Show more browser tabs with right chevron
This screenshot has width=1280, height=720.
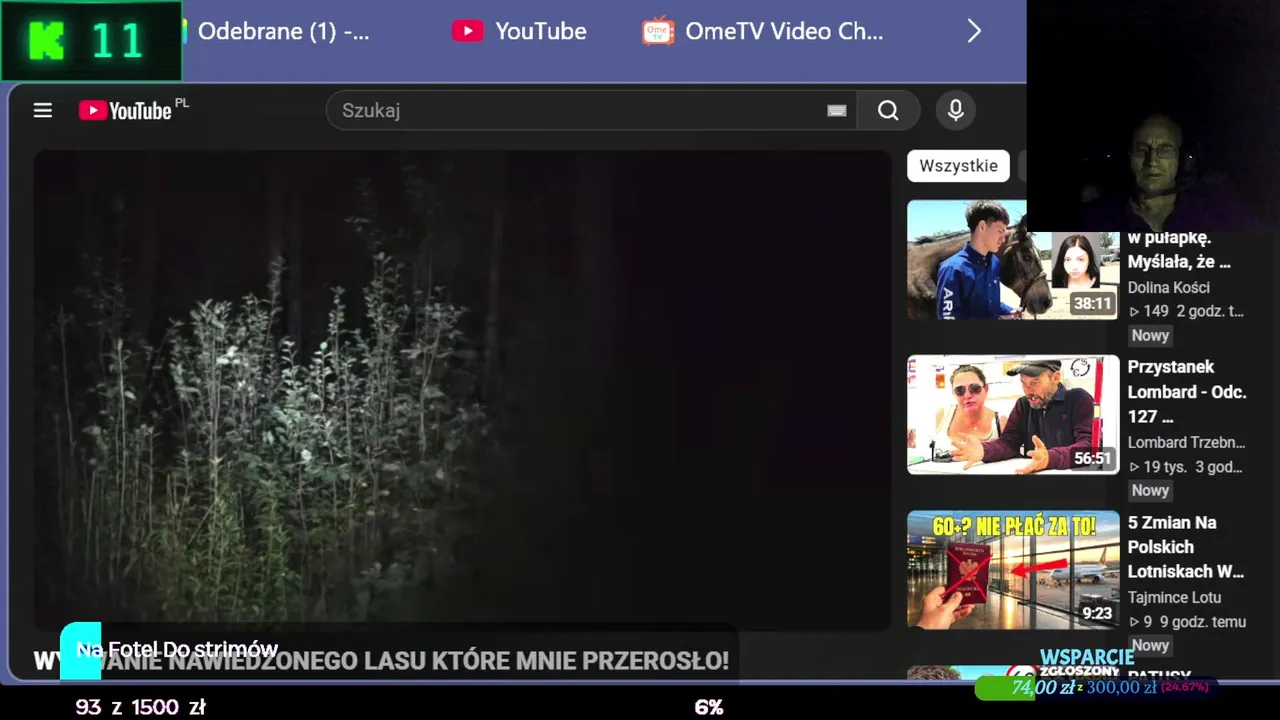tap(974, 31)
